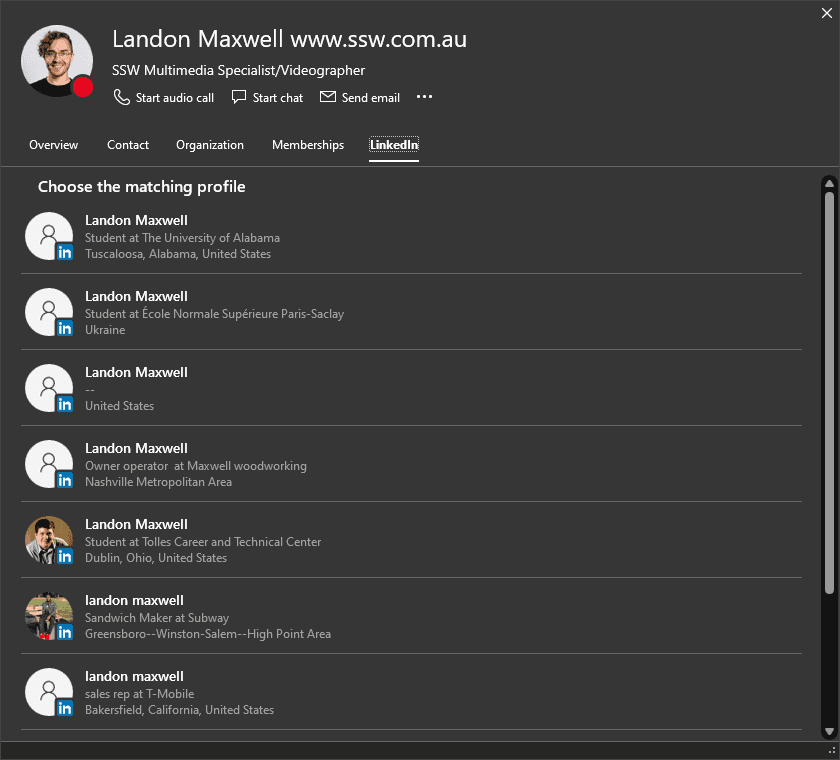
Task: Open the Contact tab
Action: point(128,145)
